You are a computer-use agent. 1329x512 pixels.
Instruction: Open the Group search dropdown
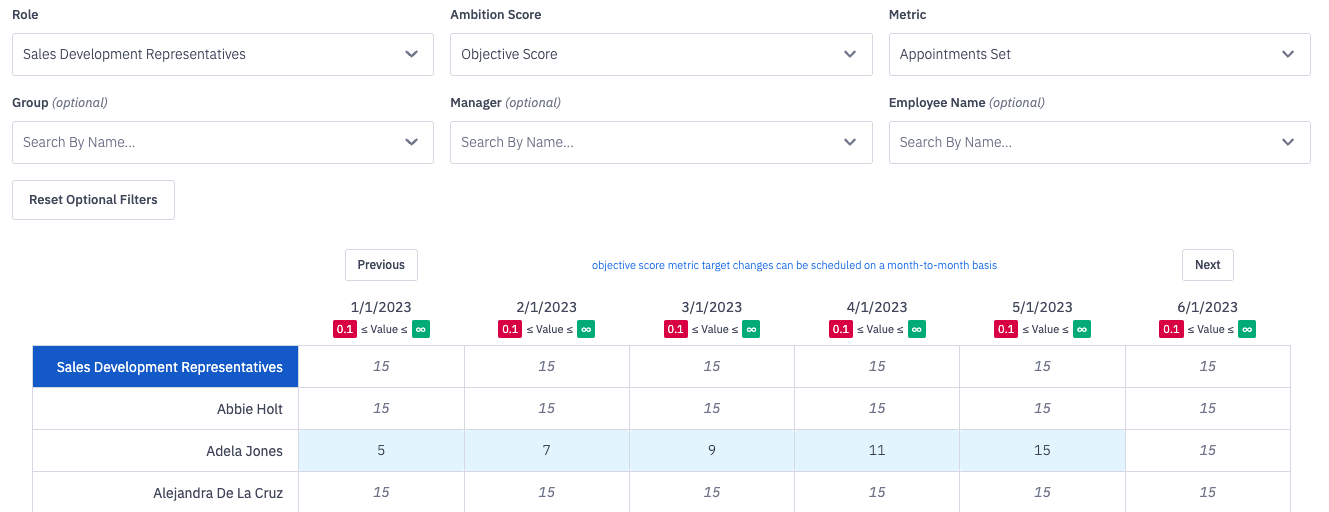[x=223, y=142]
